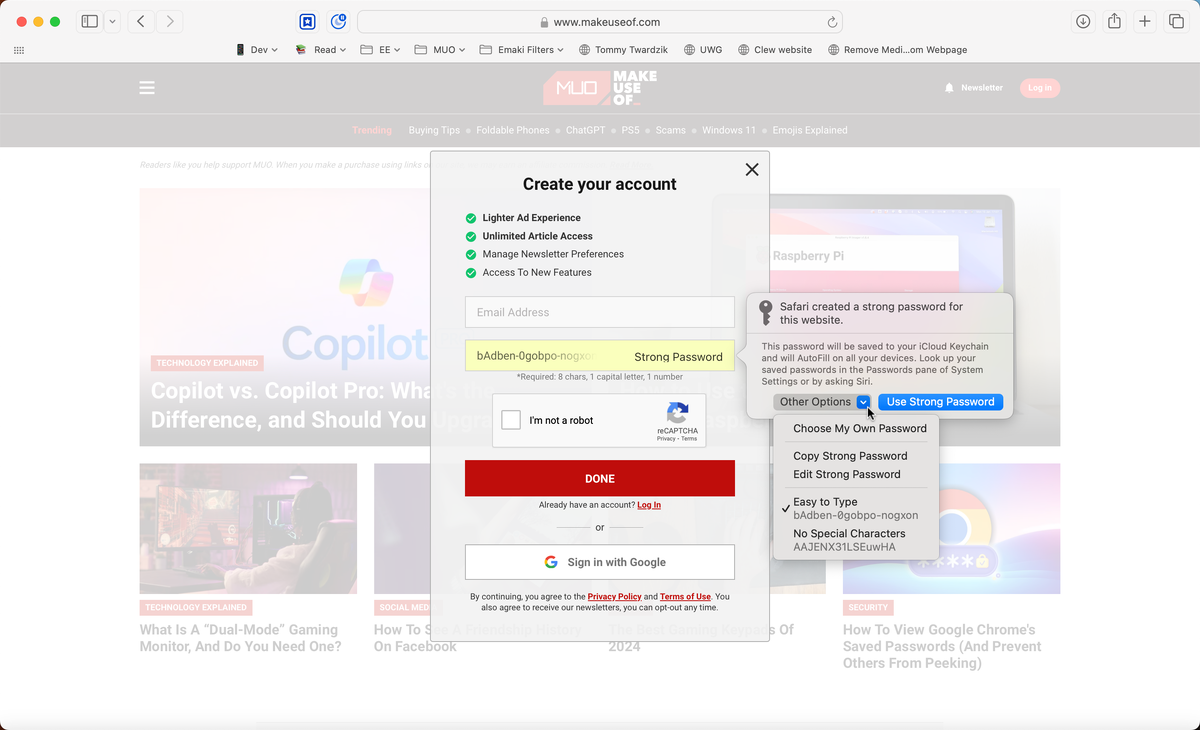Viewport: 1200px width, 730px height.
Task: Open the reCAPTCHA Privacy link
Action: pos(665,439)
